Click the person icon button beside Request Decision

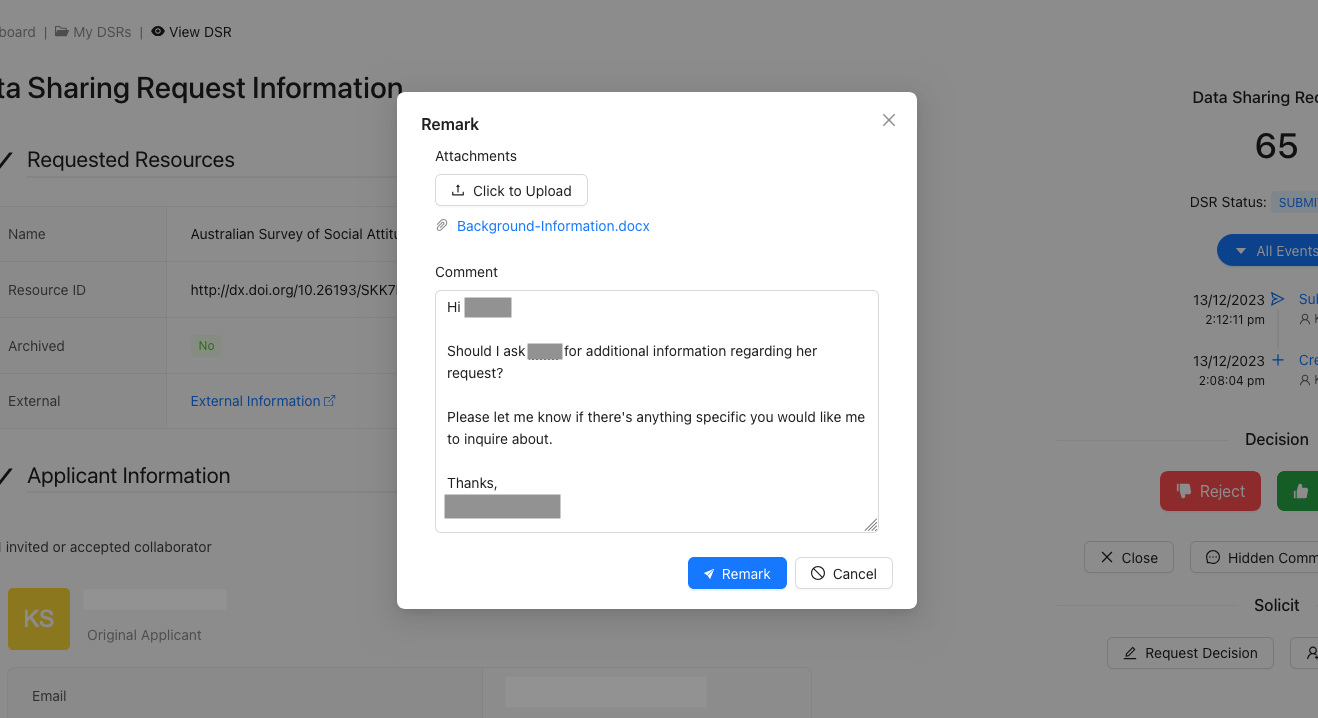[x=1305, y=653]
